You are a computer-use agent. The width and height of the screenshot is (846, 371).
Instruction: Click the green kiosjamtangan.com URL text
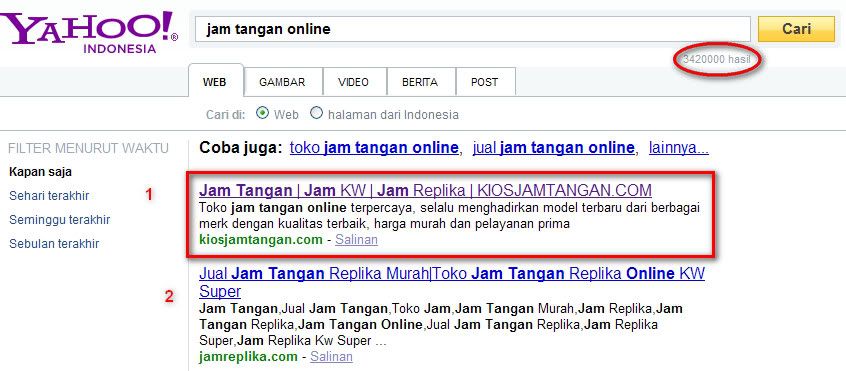(x=261, y=239)
